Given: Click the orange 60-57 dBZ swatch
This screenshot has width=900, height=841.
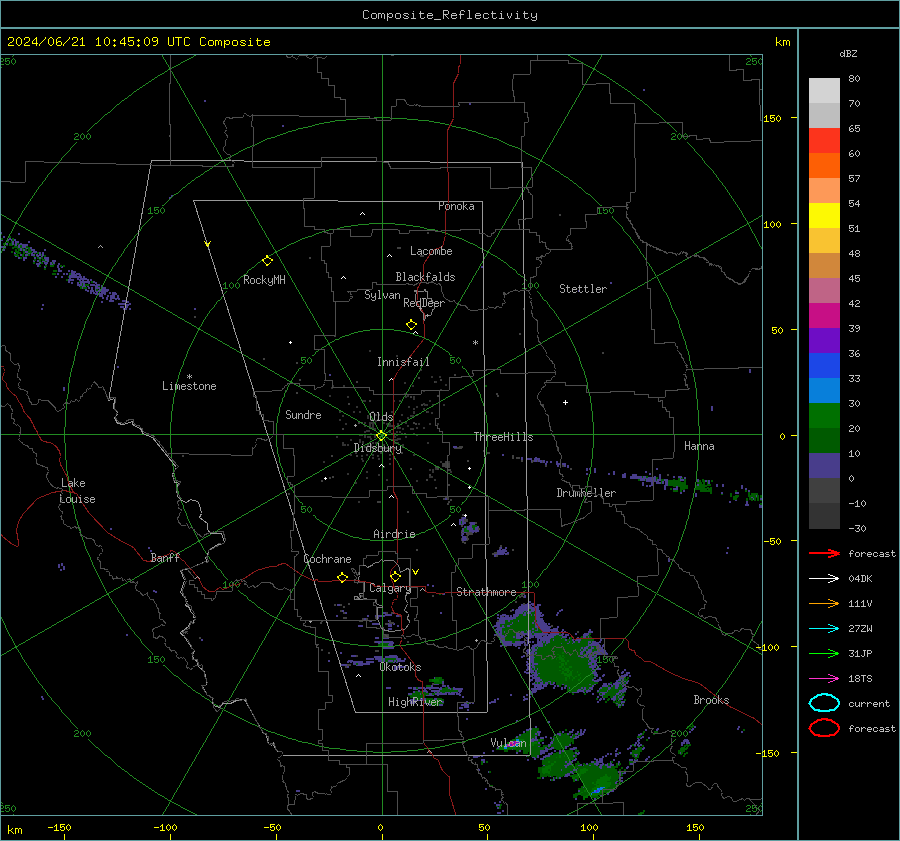Looking at the screenshot, I should (824, 166).
